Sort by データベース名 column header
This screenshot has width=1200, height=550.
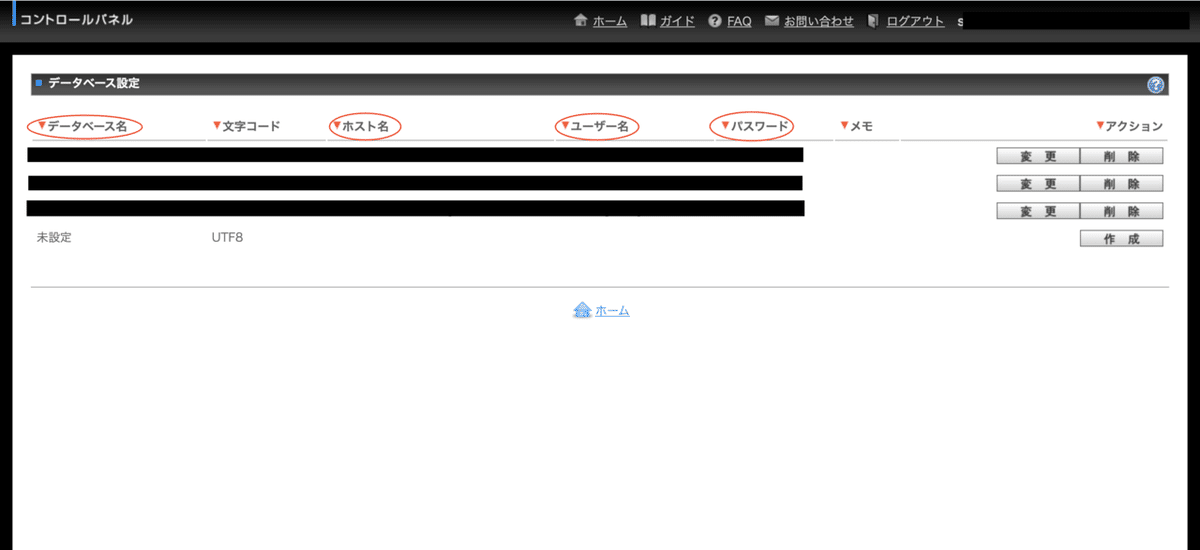pos(82,126)
